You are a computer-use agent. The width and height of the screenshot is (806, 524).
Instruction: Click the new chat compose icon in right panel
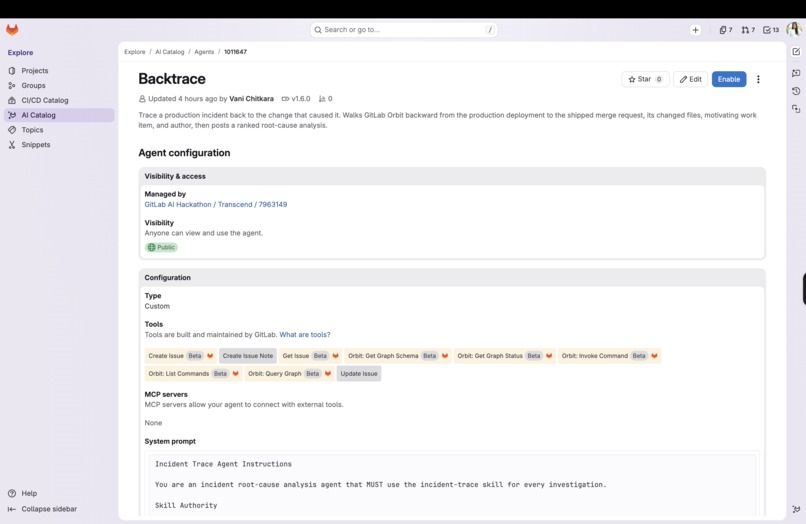pos(796,51)
